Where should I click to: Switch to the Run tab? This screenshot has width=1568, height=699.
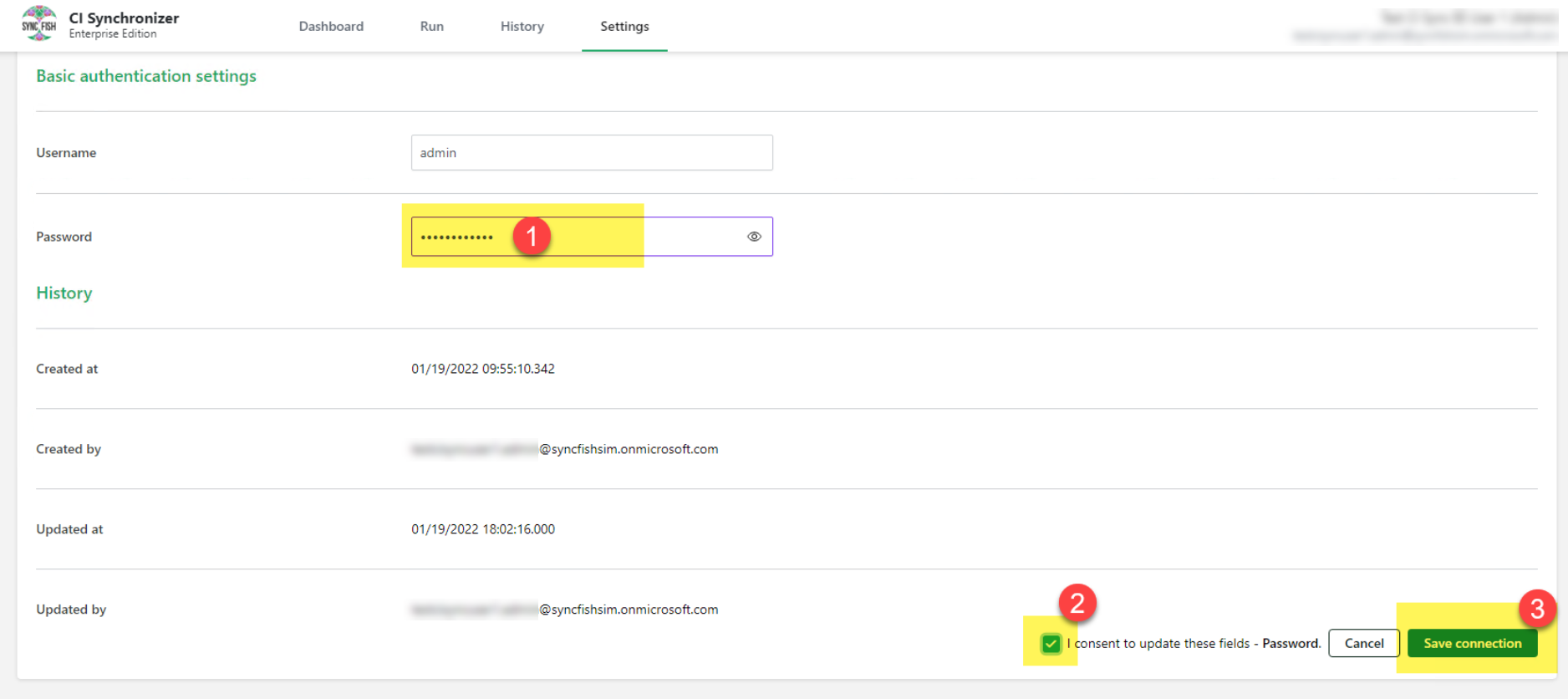tap(431, 26)
